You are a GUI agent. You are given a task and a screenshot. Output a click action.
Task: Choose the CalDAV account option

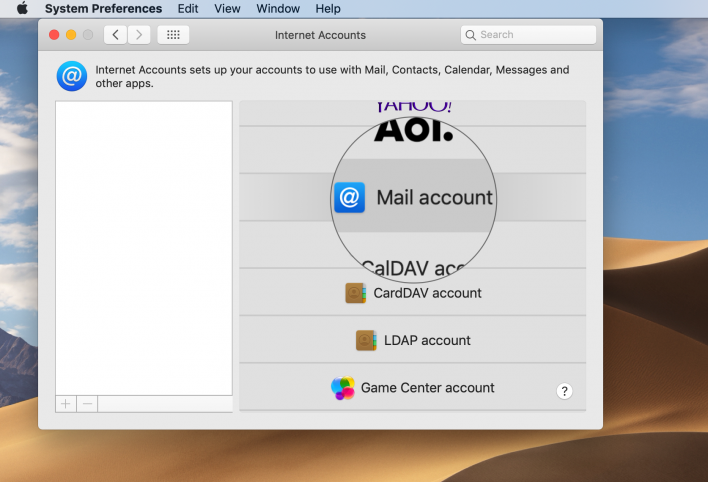(x=413, y=245)
